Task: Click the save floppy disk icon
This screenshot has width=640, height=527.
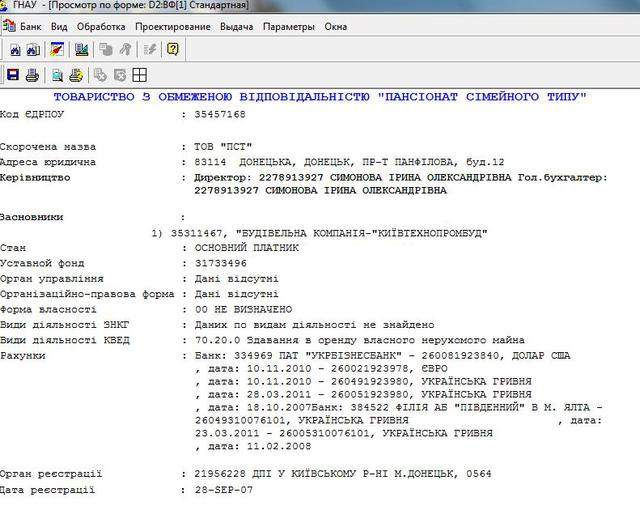Action: [13, 74]
